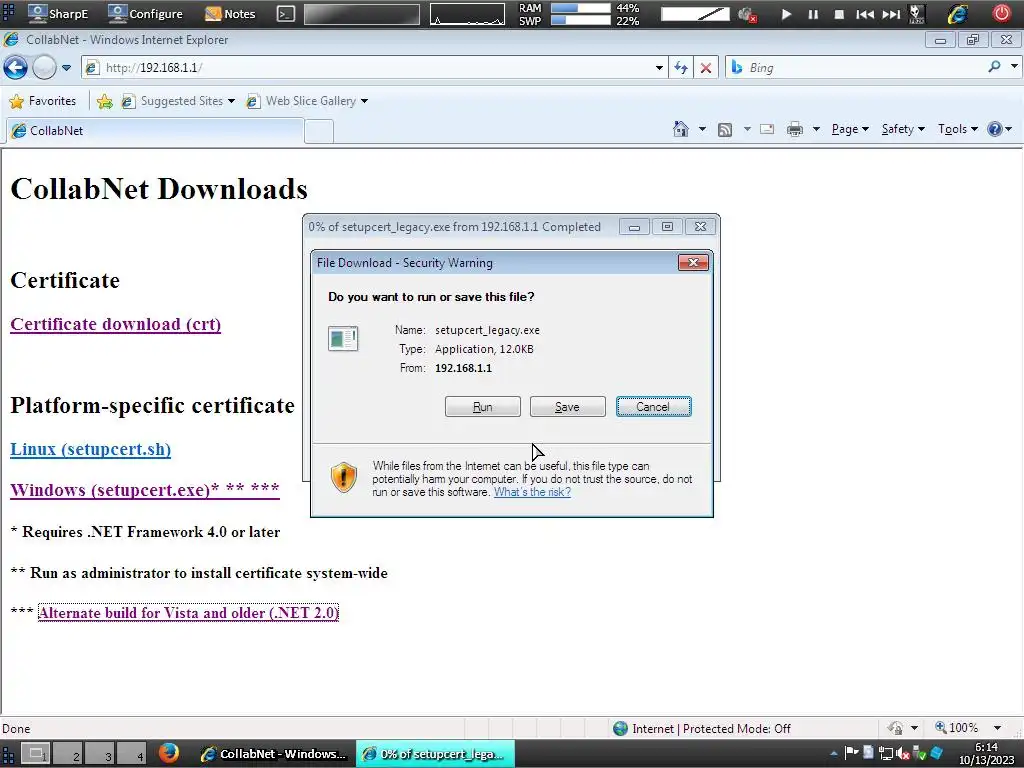Viewport: 1024px width, 768px height.
Task: Click the pause button in the top bar
Action: (x=812, y=14)
